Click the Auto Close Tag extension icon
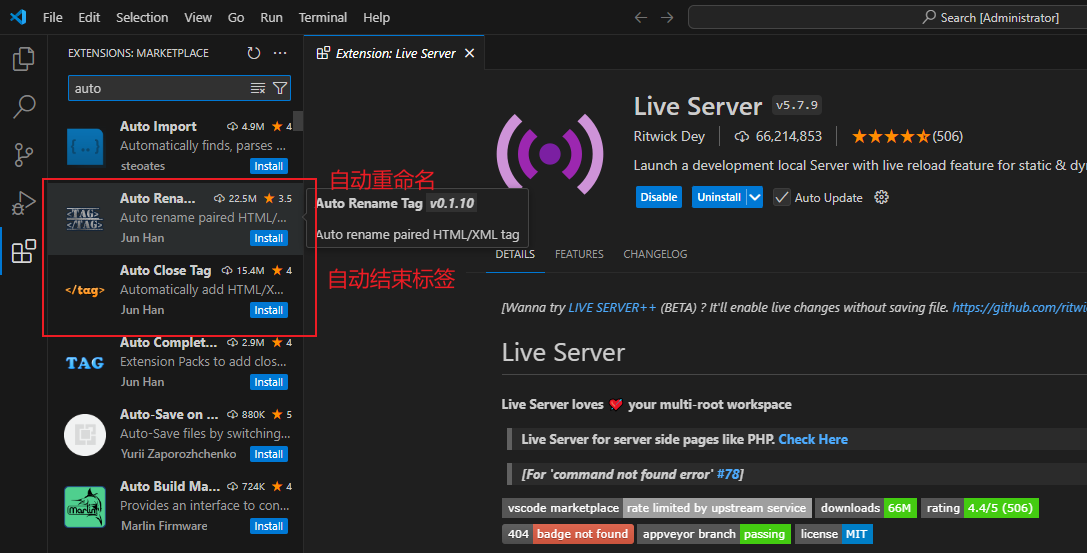Viewport: 1087px width, 553px height. [x=85, y=290]
